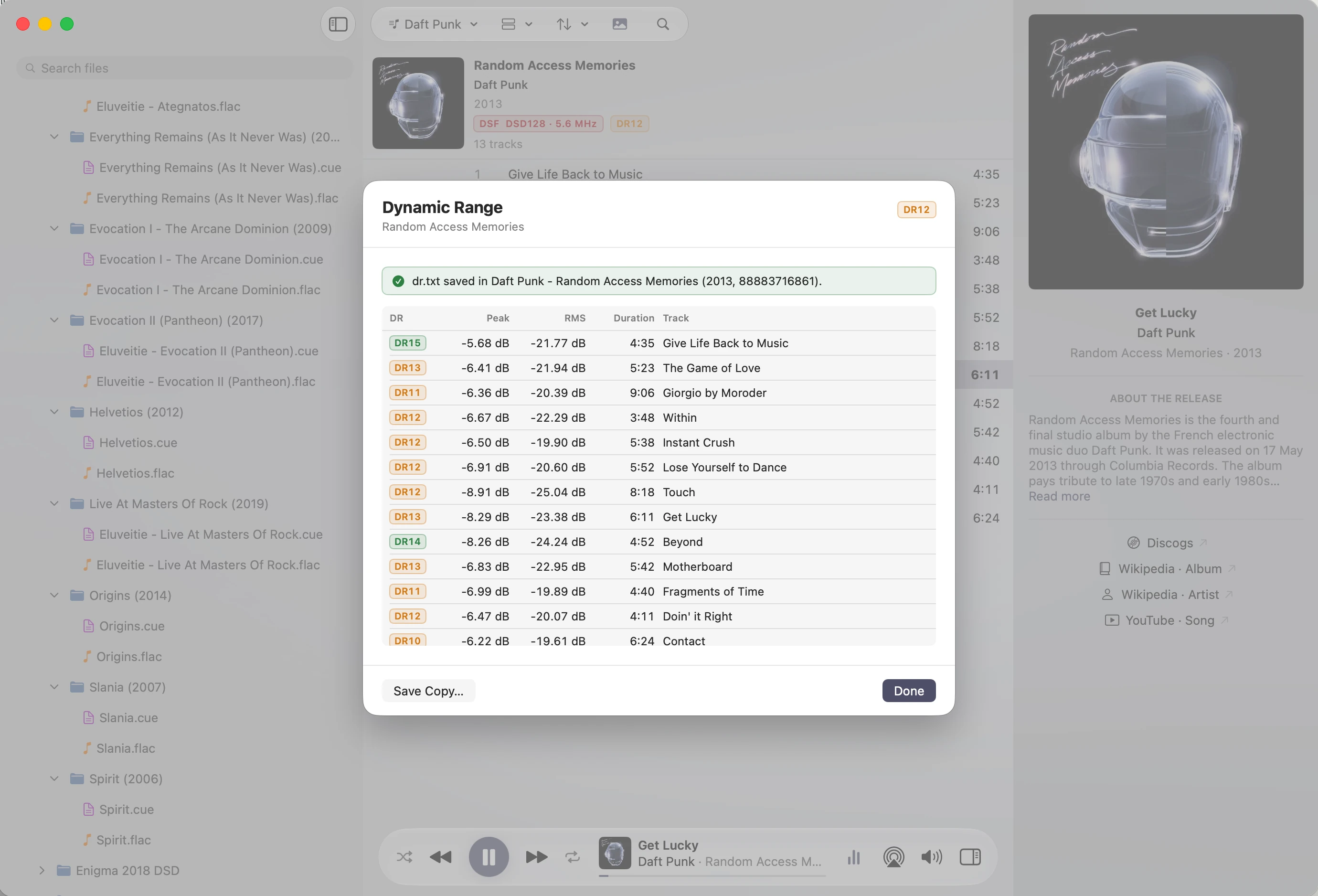The width and height of the screenshot is (1318, 896).
Task: Collapse the Everything Remains folder
Action: point(54,137)
